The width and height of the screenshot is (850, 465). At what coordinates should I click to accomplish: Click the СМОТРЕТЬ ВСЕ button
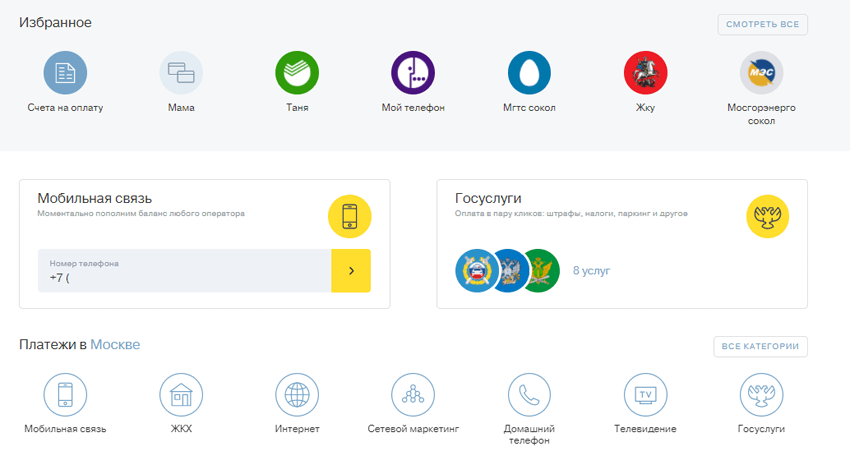click(762, 25)
